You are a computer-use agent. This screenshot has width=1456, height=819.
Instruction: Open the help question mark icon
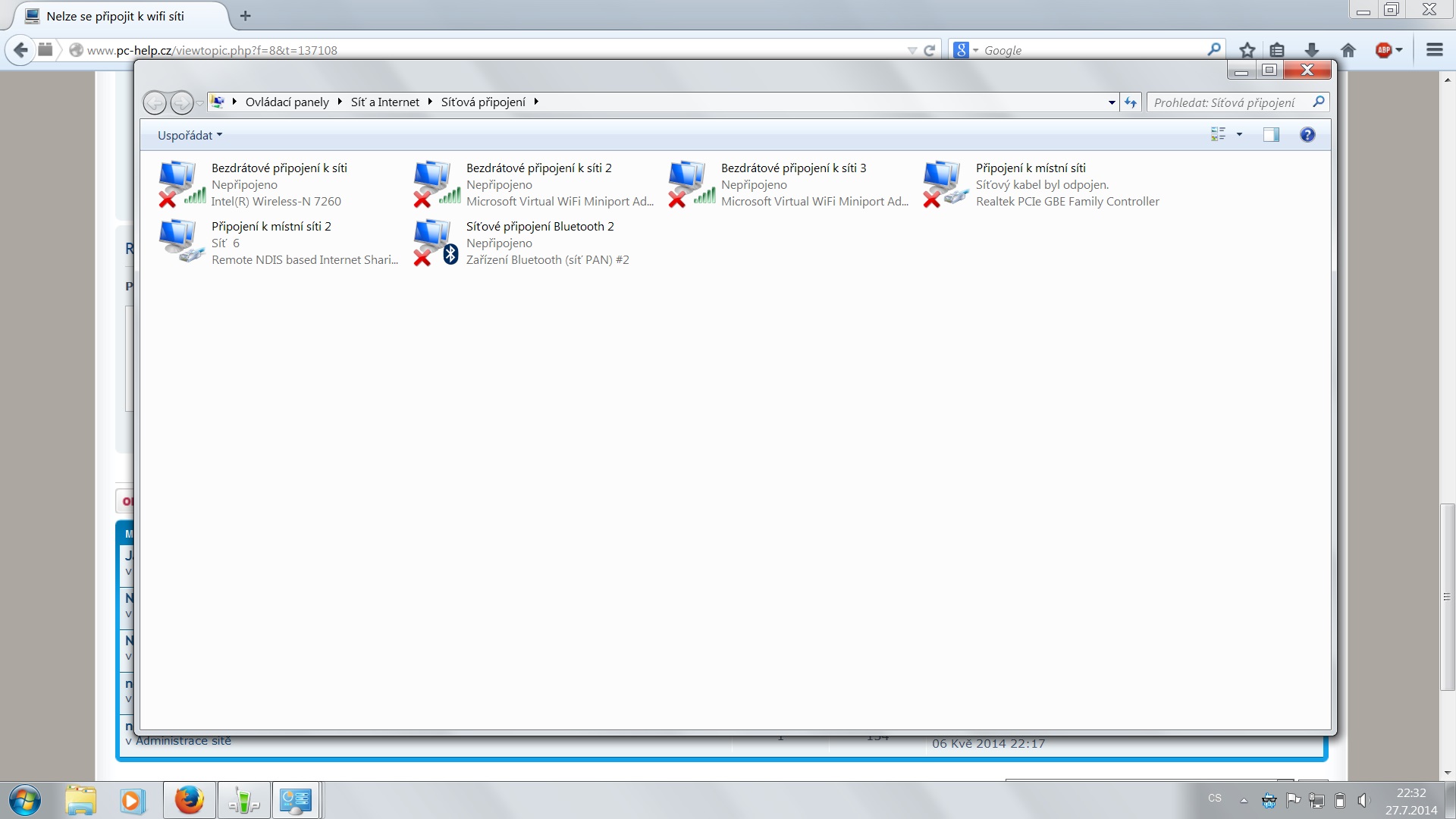pos(1307,135)
